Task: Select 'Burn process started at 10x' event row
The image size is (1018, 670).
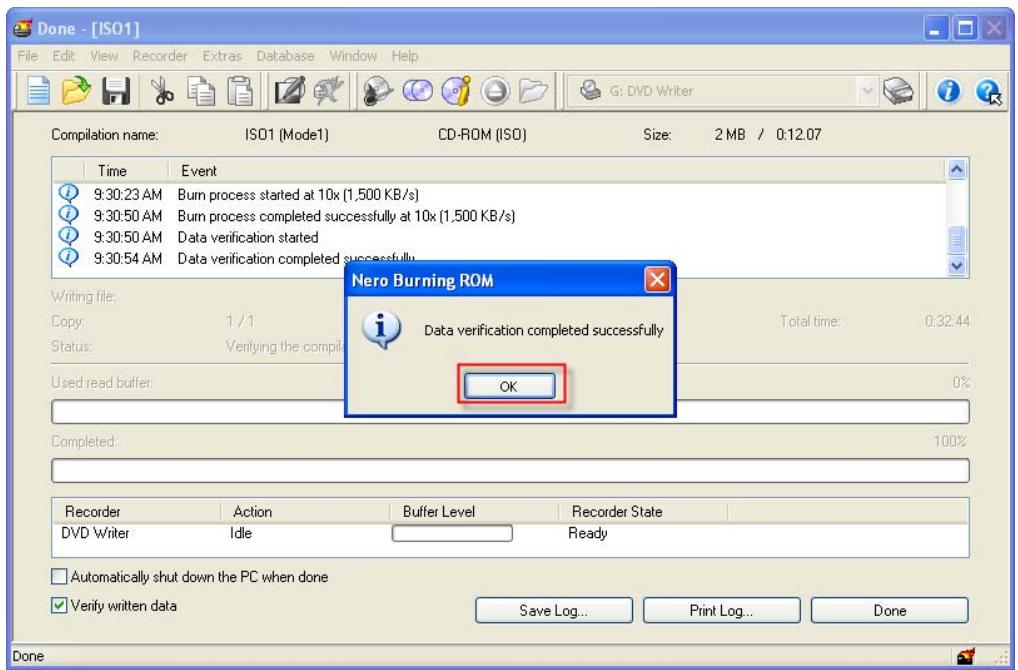Action: click(x=500, y=194)
